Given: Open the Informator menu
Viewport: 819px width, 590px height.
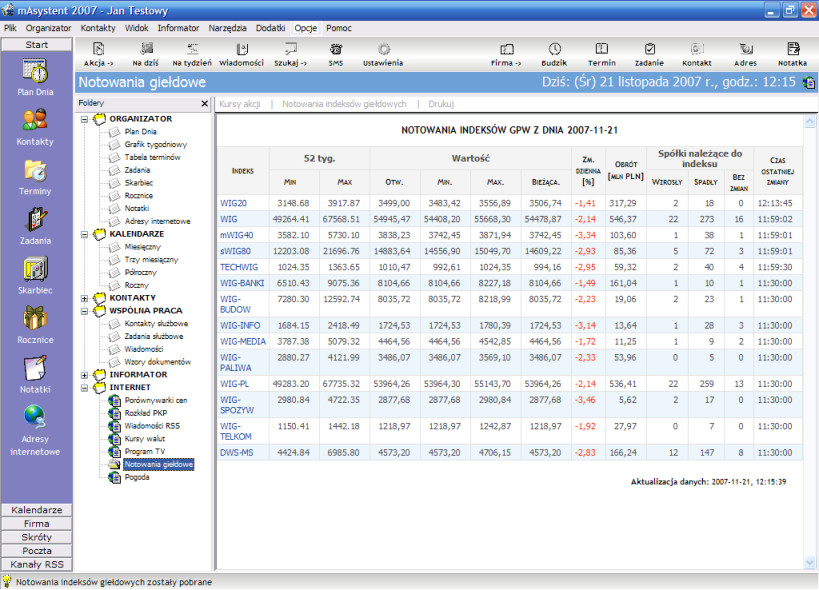Looking at the screenshot, I should 178,28.
